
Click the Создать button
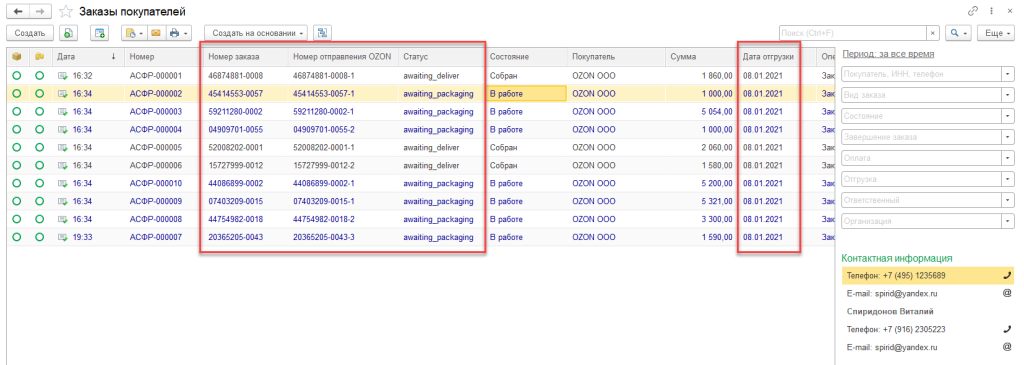coord(29,33)
